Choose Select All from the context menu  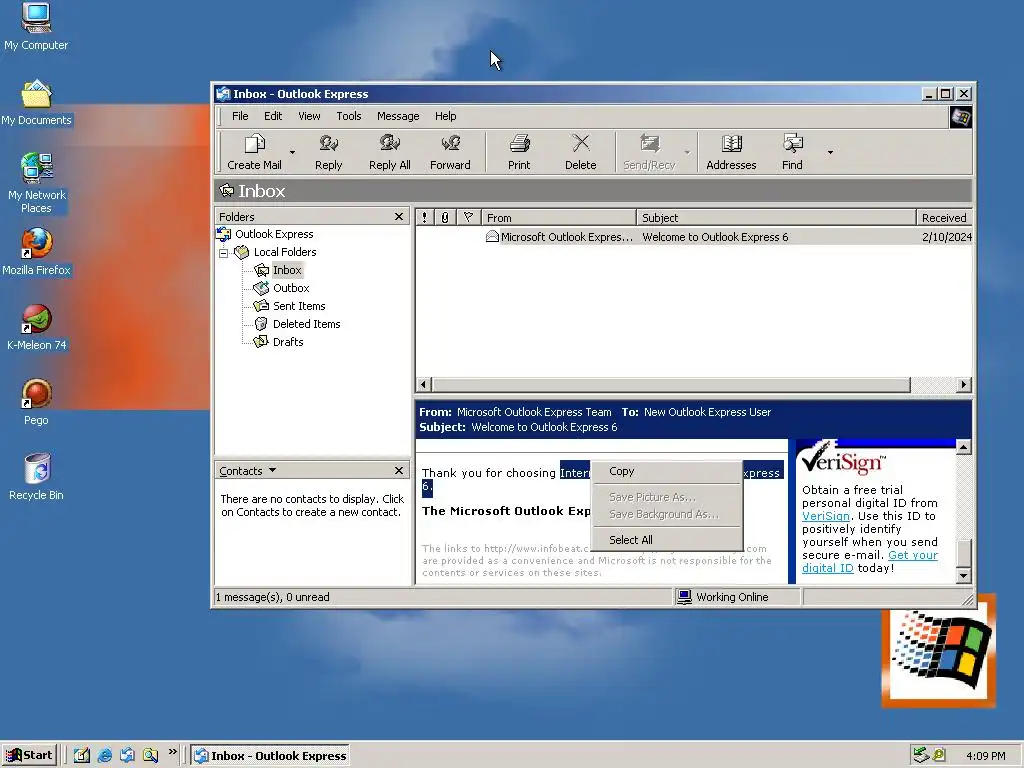666,540
